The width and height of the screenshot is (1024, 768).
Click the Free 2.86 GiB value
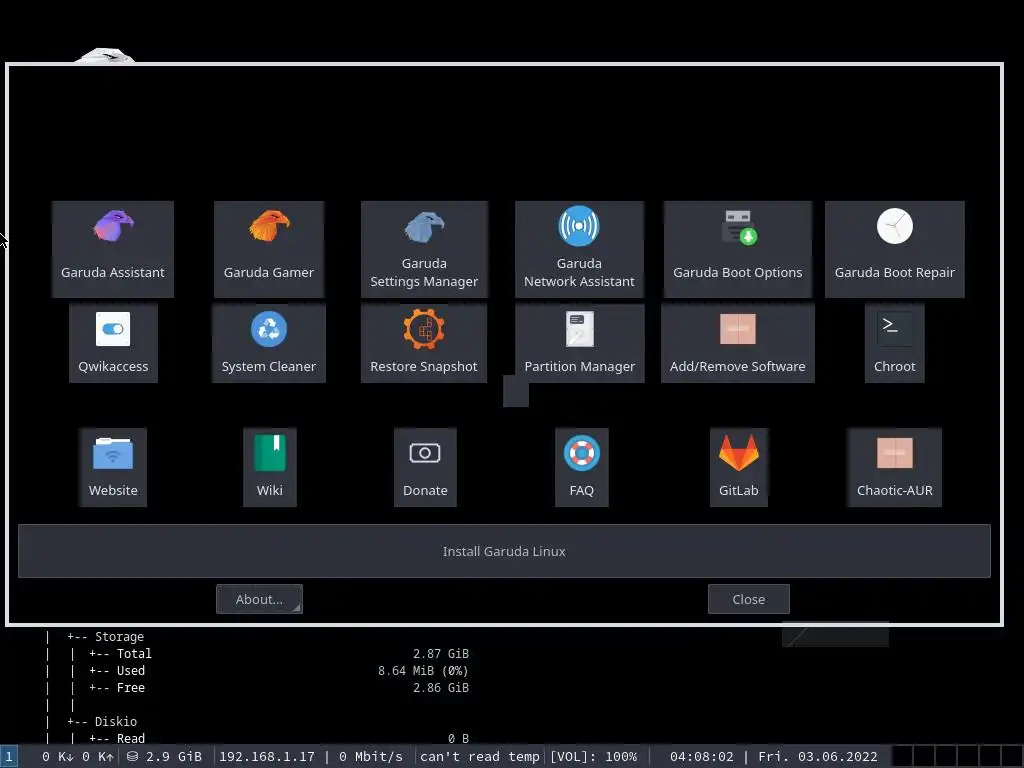click(441, 688)
